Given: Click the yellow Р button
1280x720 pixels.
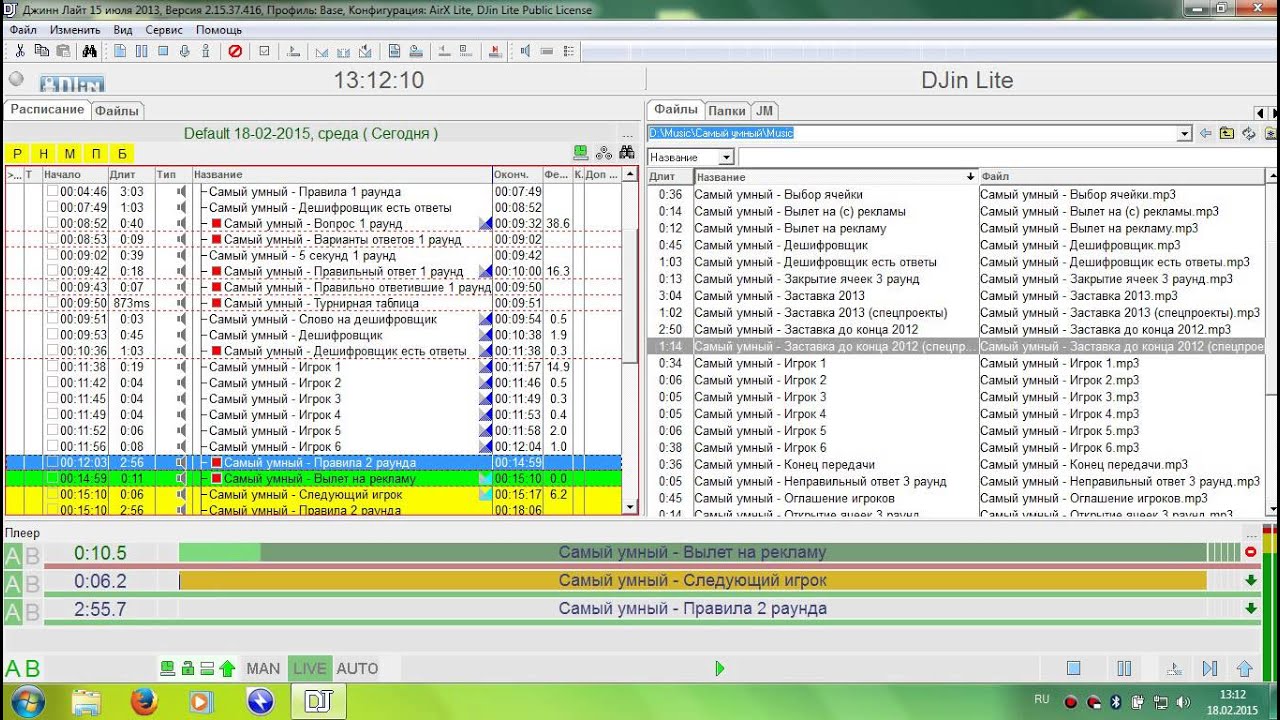Looking at the screenshot, I should coord(17,153).
